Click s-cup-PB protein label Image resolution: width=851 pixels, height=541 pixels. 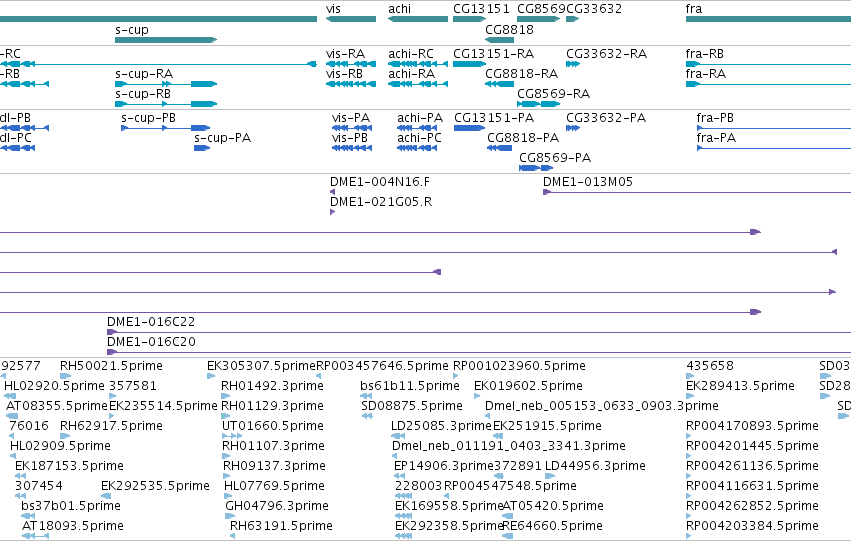click(x=148, y=118)
